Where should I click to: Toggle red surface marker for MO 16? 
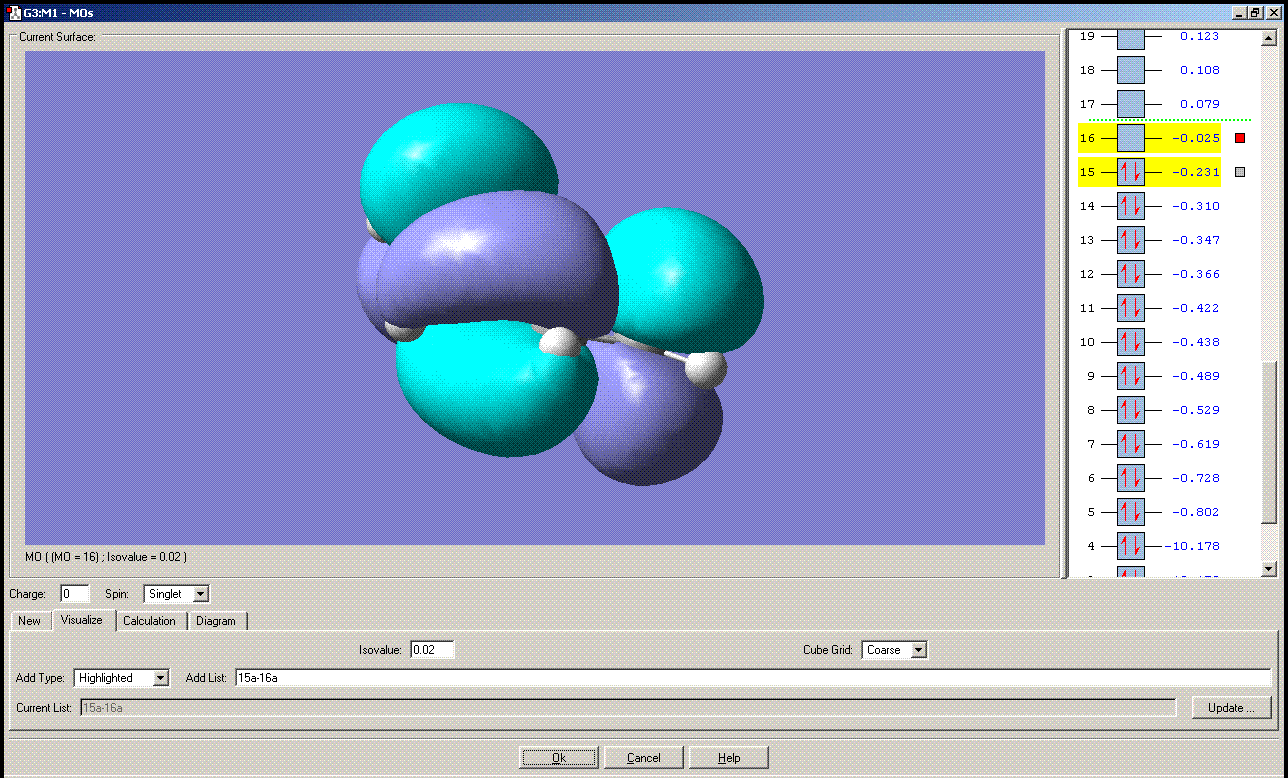coord(1240,138)
